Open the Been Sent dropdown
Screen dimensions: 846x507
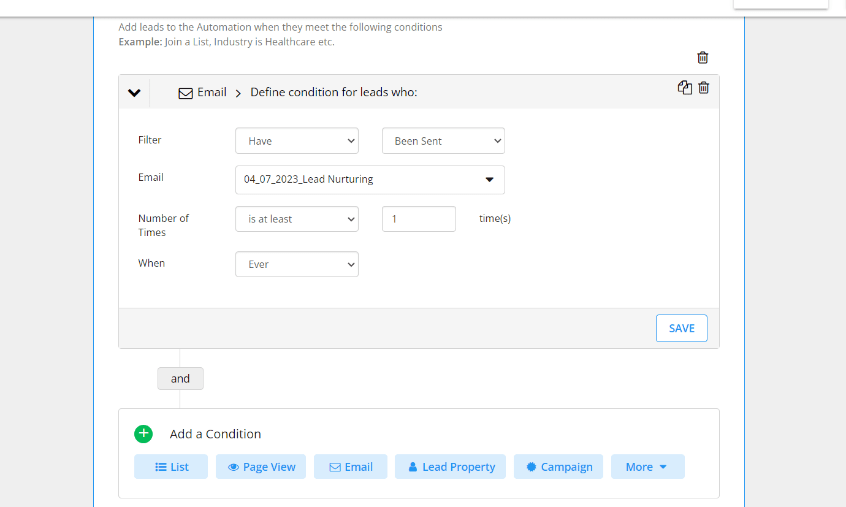click(x=444, y=141)
